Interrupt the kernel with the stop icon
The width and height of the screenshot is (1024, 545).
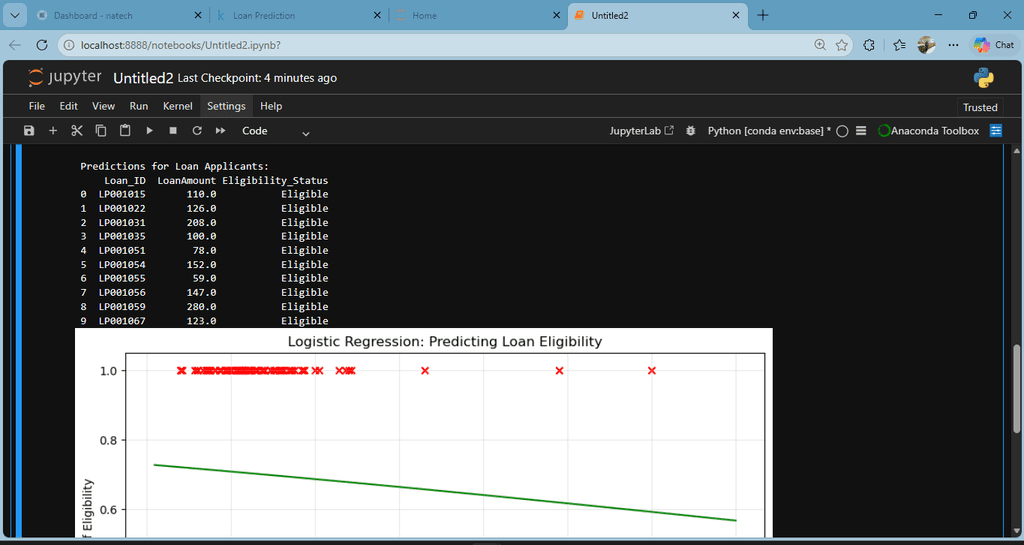[x=173, y=131]
